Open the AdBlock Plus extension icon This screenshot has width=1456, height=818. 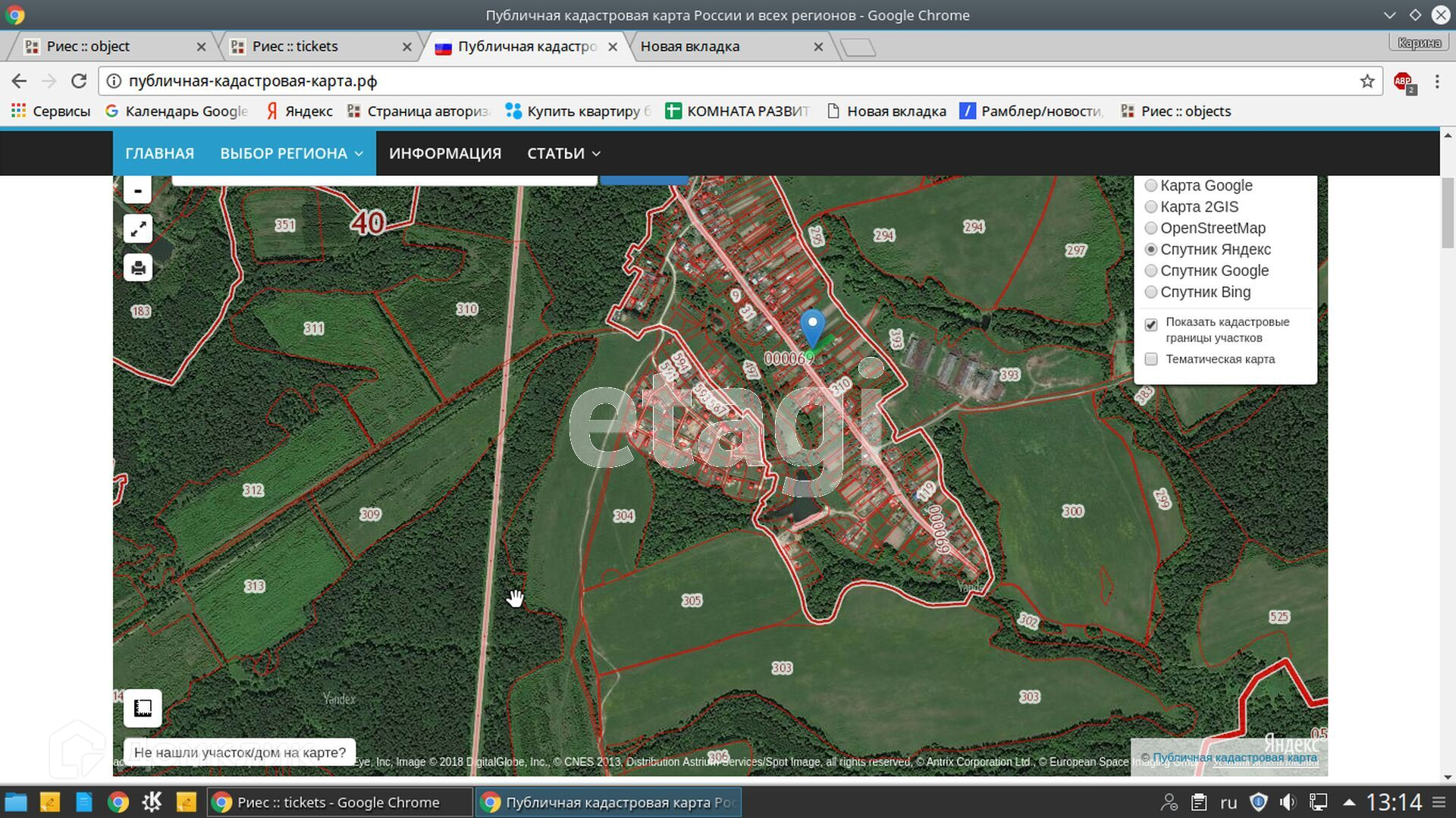pos(1404,81)
